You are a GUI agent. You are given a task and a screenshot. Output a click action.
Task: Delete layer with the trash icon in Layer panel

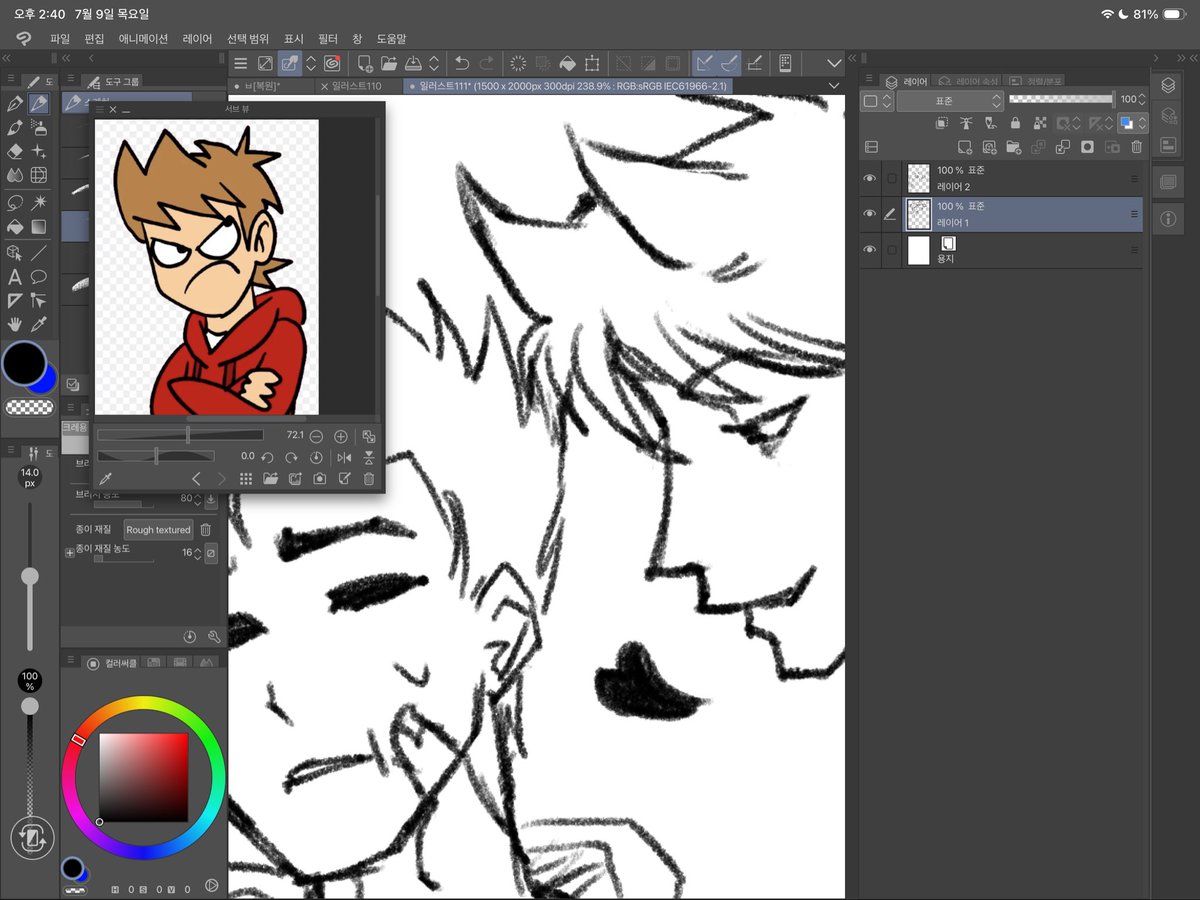click(x=1136, y=147)
